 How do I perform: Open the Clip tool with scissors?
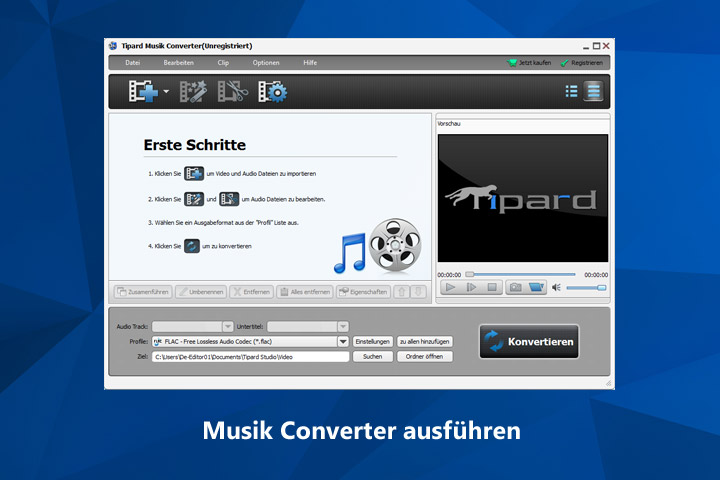pos(232,91)
